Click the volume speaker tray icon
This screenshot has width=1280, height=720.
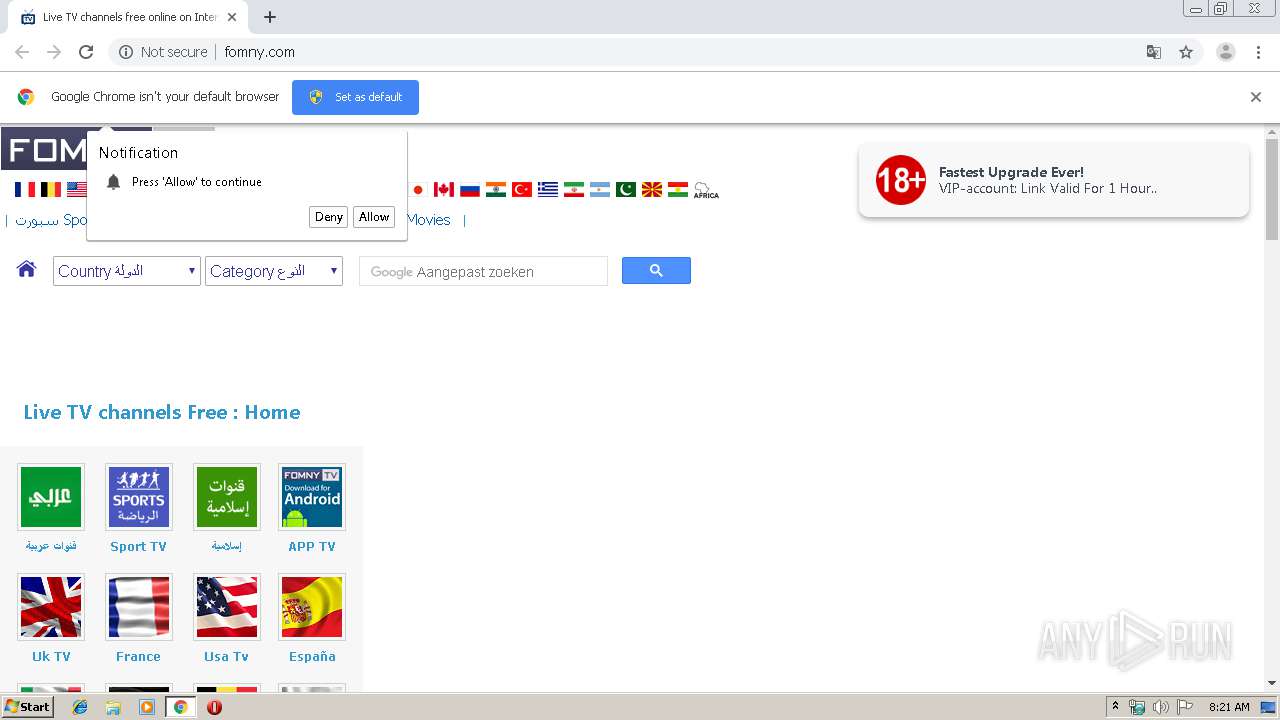[1161, 707]
